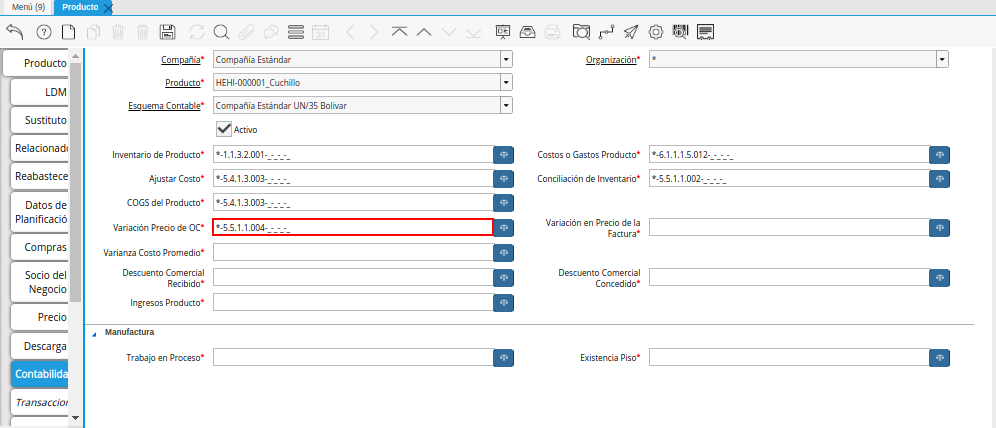996x428 pixels.
Task: Click the Variación en Precio de la Factura field
Action: (789, 227)
